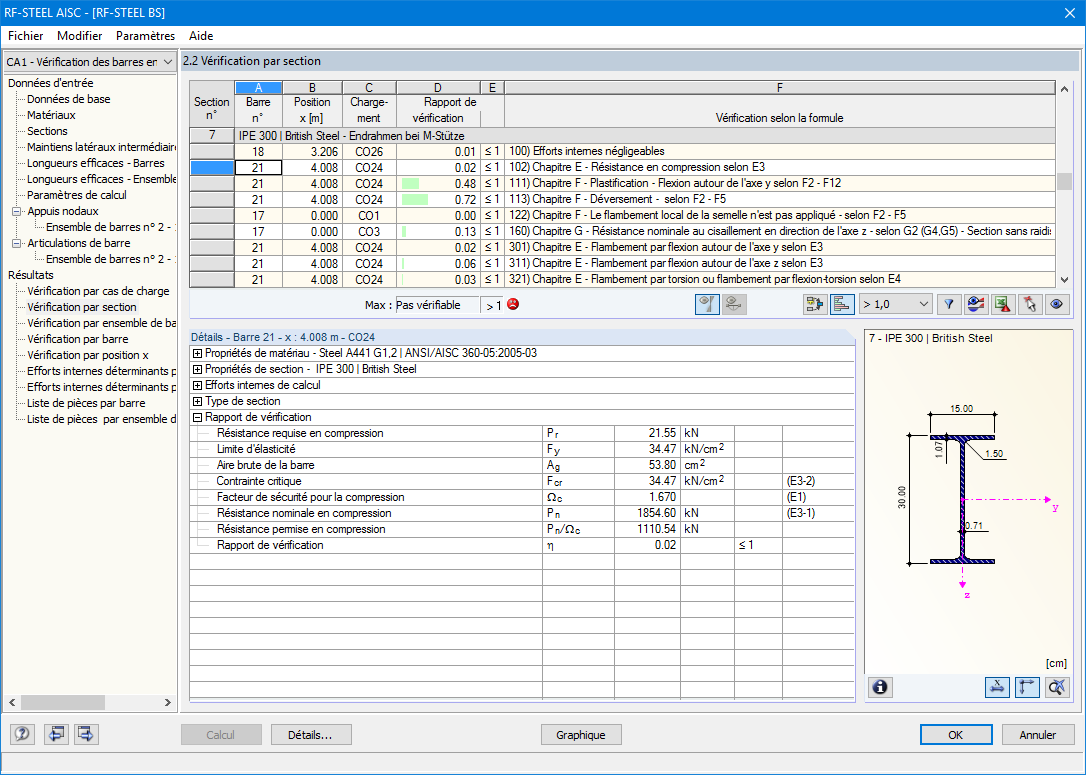
Task: Click CO3 cell in row 160
Action: pos(369,231)
